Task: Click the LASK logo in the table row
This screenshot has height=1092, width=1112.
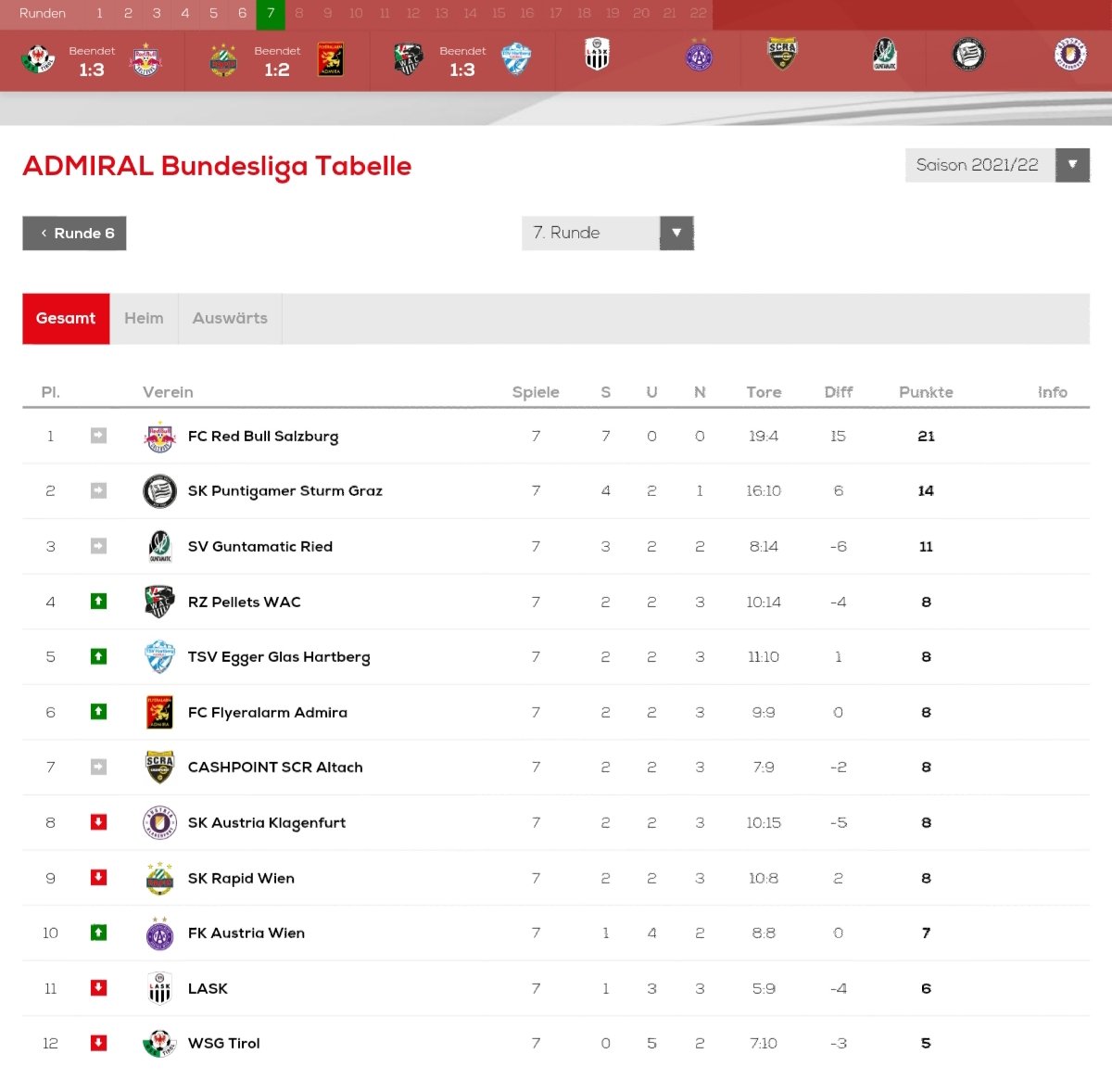Action: (159, 988)
